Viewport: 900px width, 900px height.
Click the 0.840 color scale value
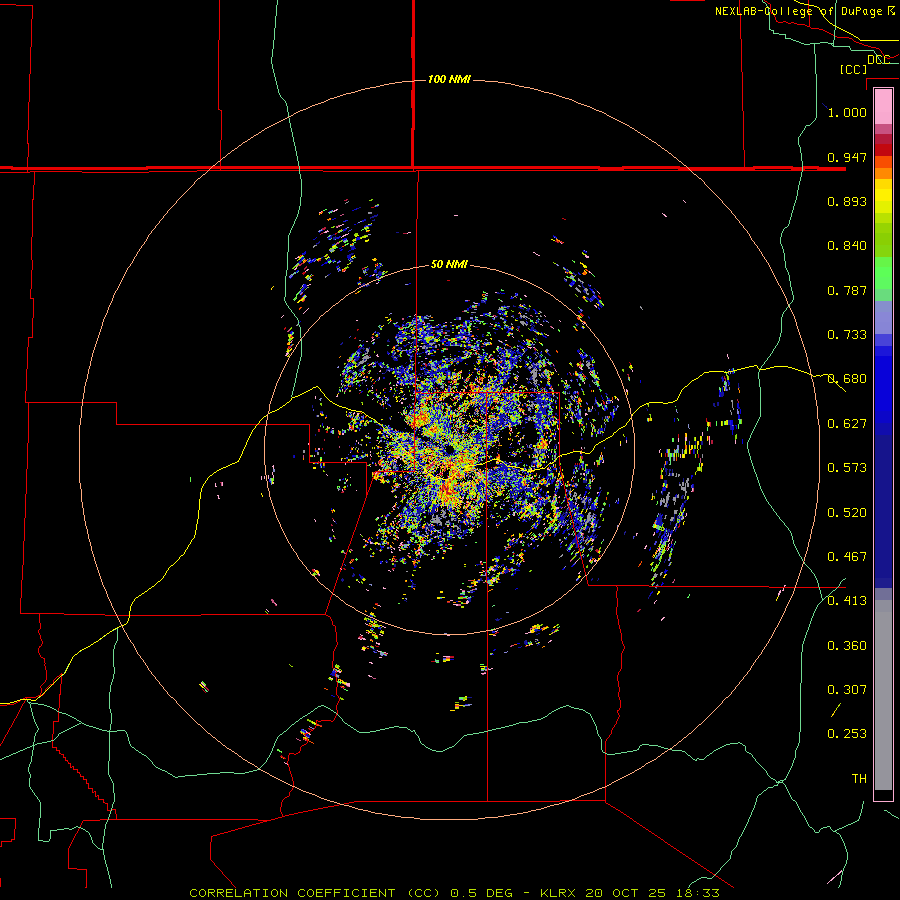(847, 246)
